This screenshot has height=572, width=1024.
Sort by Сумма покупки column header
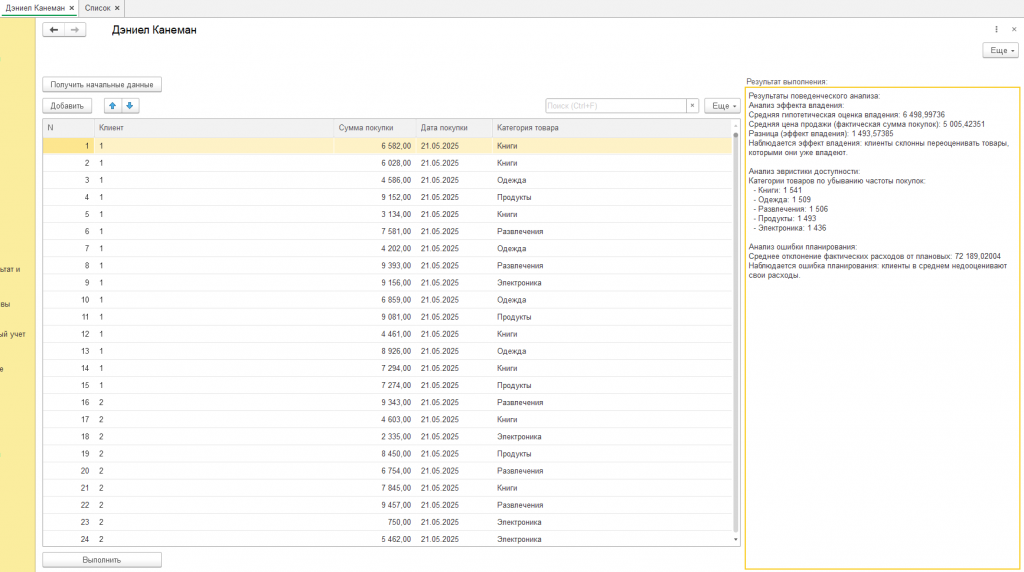pos(375,128)
